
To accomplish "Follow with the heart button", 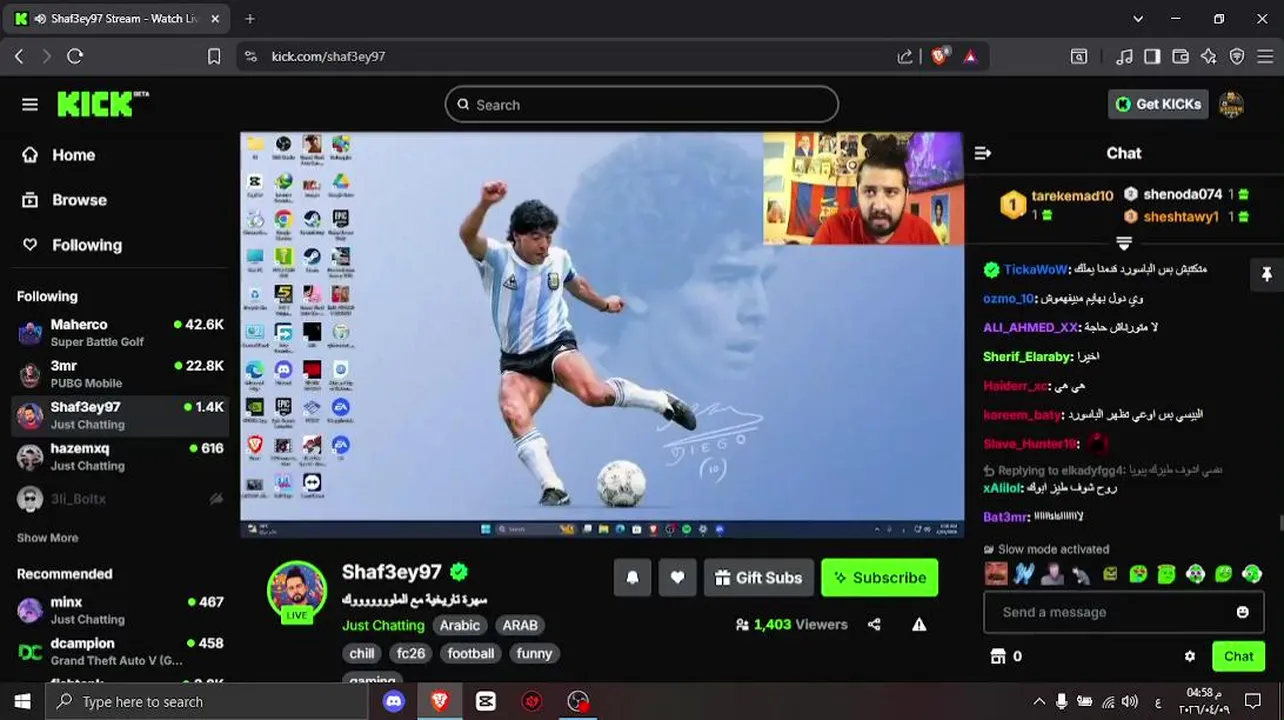I will point(677,577).
